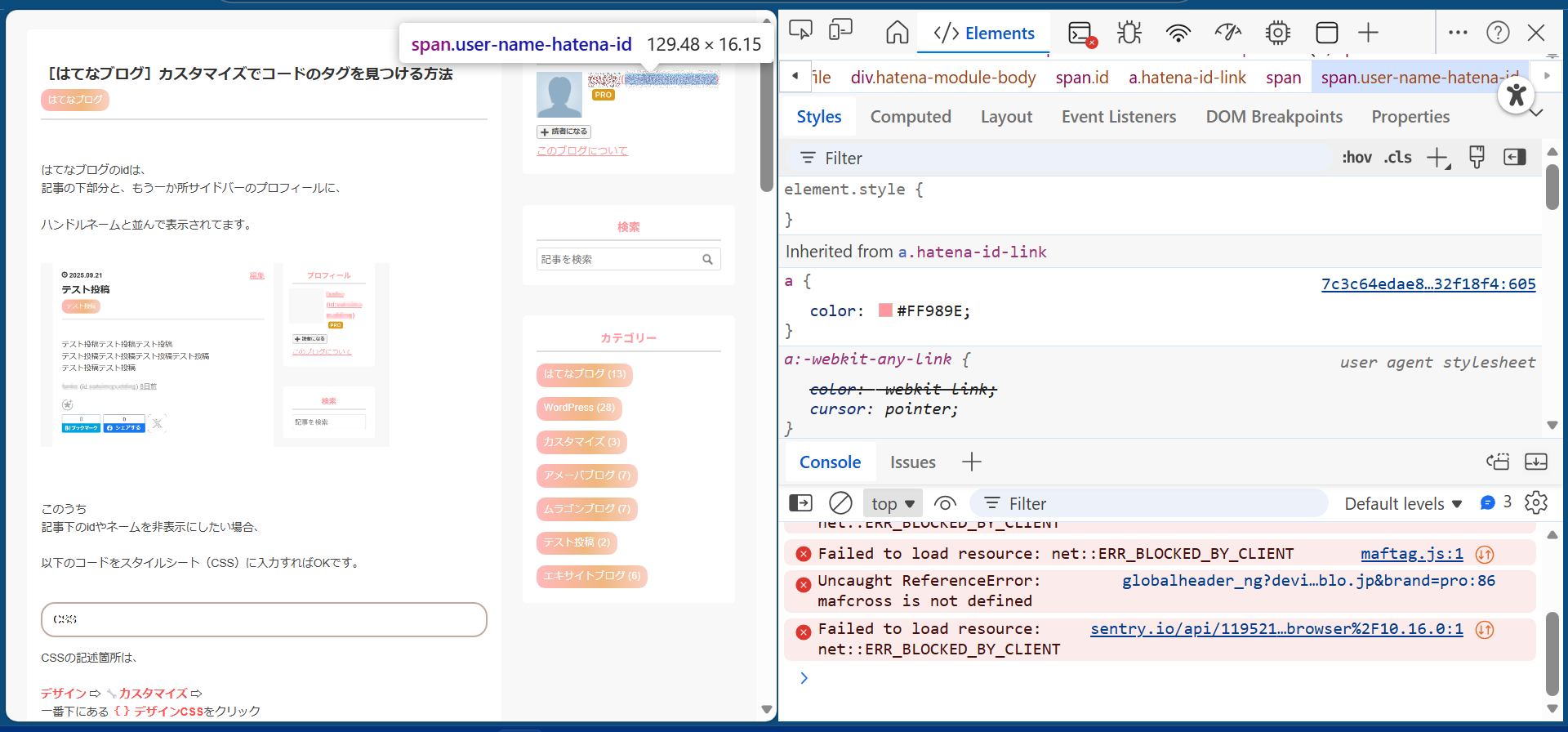Open the top JavaScript context dropdown
Image resolution: width=1568 pixels, height=732 pixels.
coord(892,504)
